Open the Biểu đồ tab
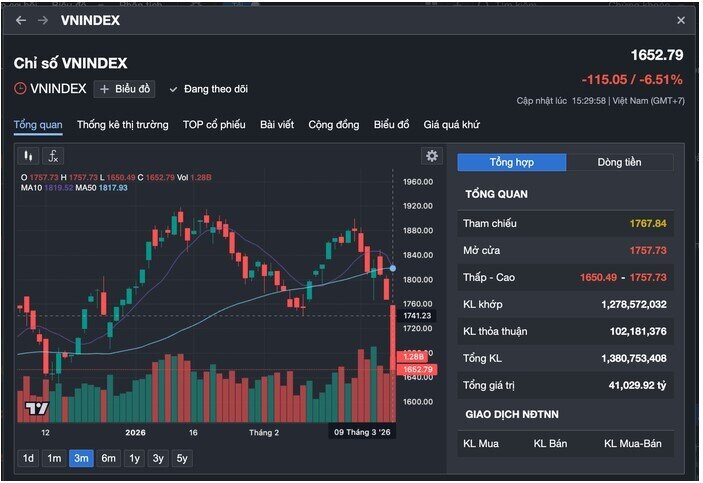The image size is (703, 483). [391, 125]
